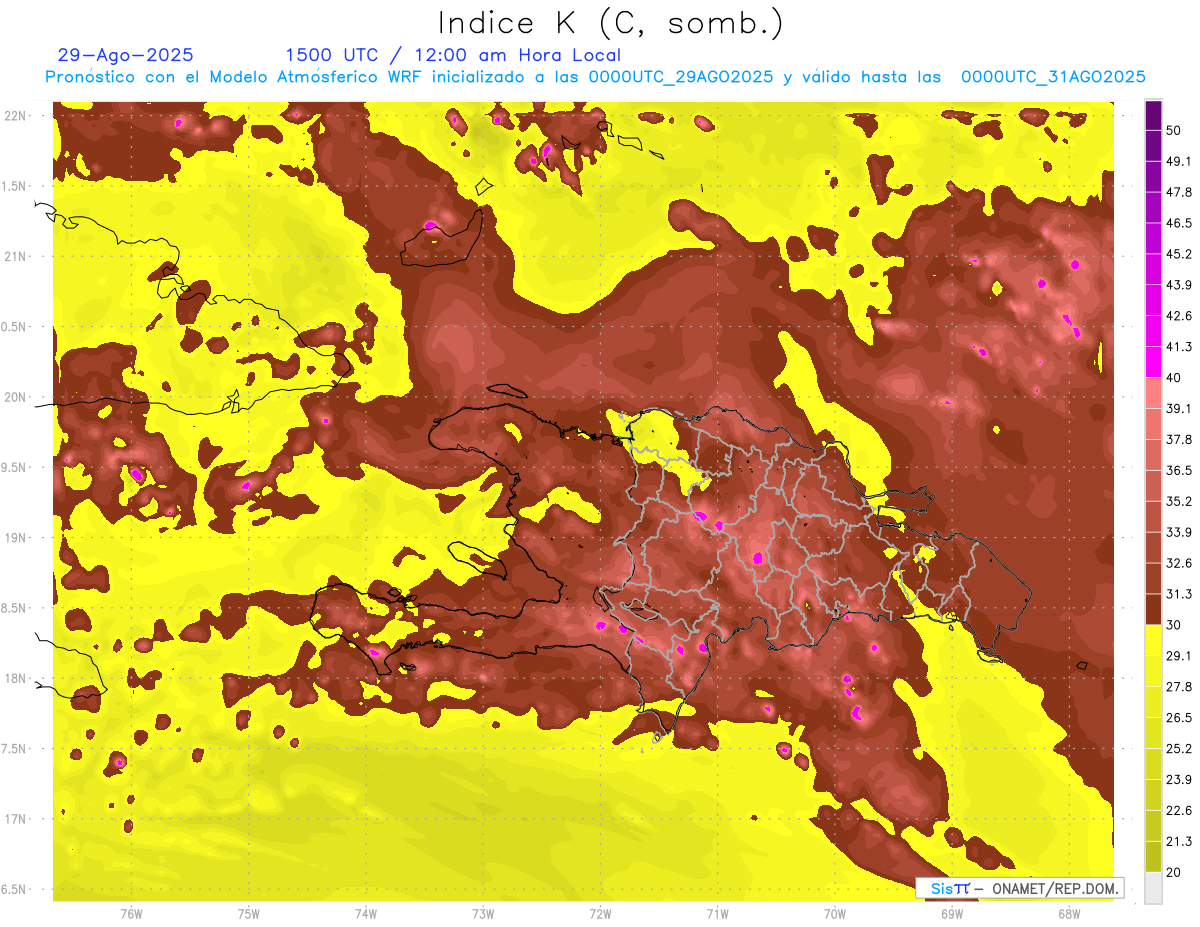This screenshot has height=927, width=1200.
Task: Click the "37.8" value on color scale
Action: (1177, 440)
